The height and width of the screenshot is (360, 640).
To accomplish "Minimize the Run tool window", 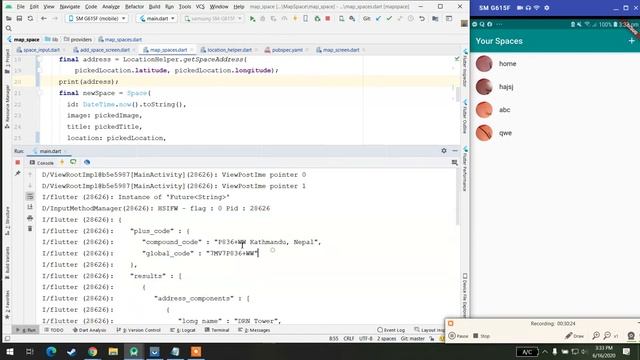I will 455,151.
